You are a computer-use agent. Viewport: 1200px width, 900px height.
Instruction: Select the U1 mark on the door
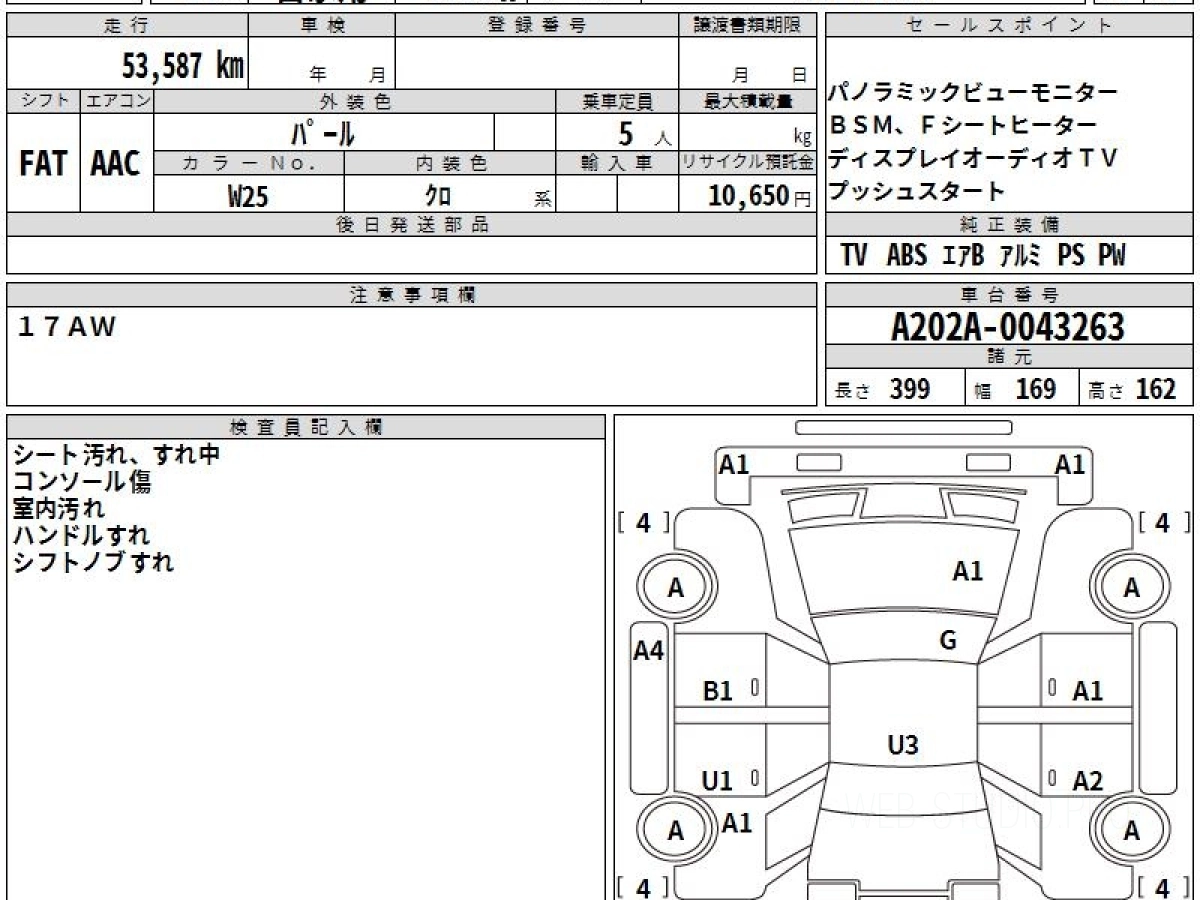[717, 782]
